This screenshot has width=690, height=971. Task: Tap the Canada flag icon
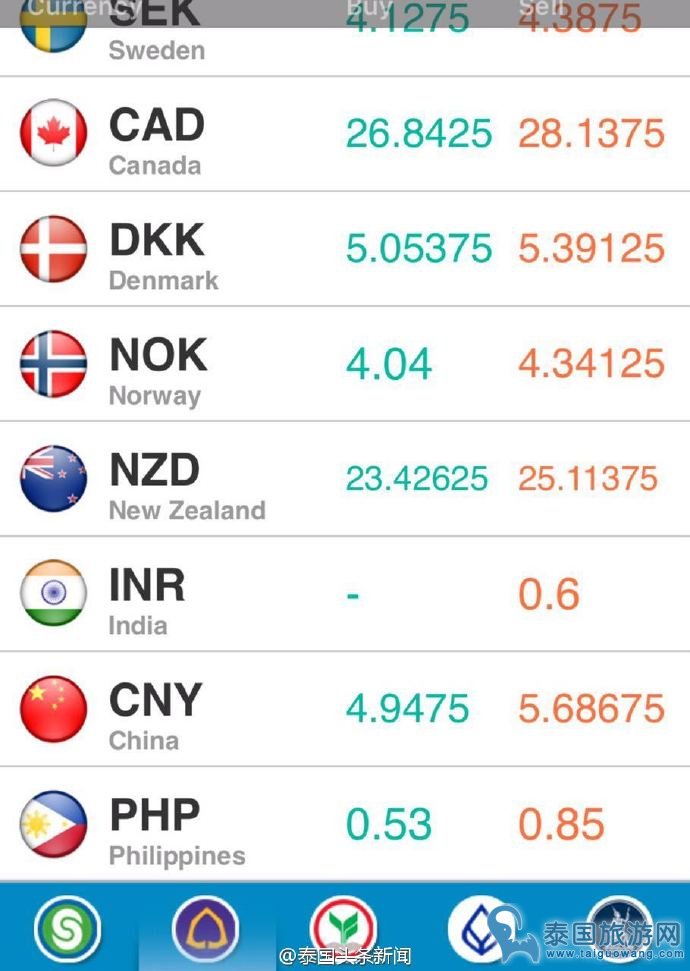pos(53,133)
